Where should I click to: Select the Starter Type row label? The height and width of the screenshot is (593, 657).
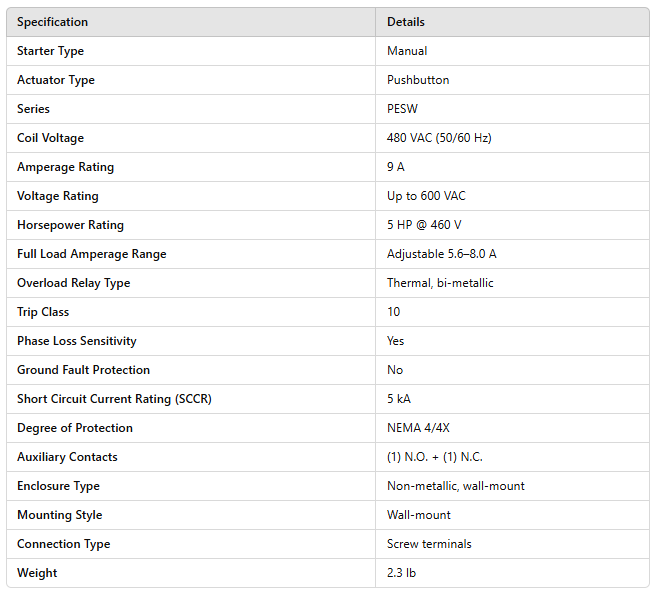click(50, 51)
